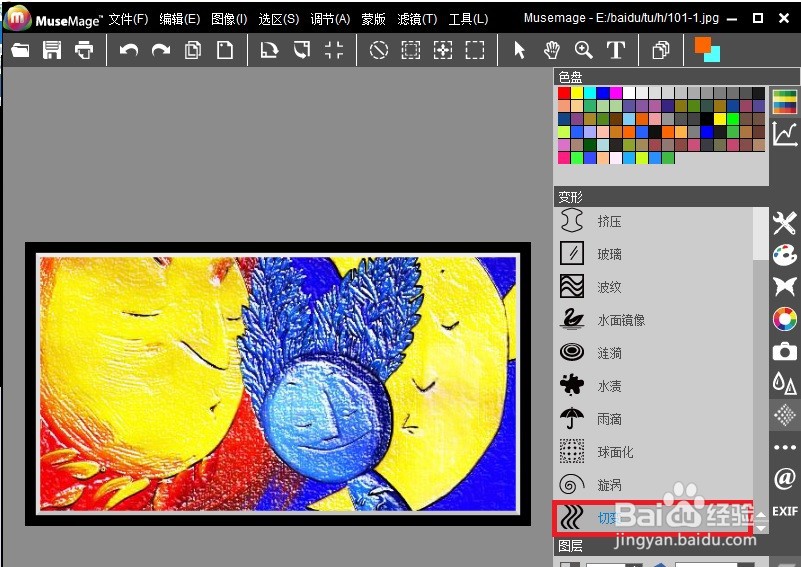Undo the last action

point(129,50)
